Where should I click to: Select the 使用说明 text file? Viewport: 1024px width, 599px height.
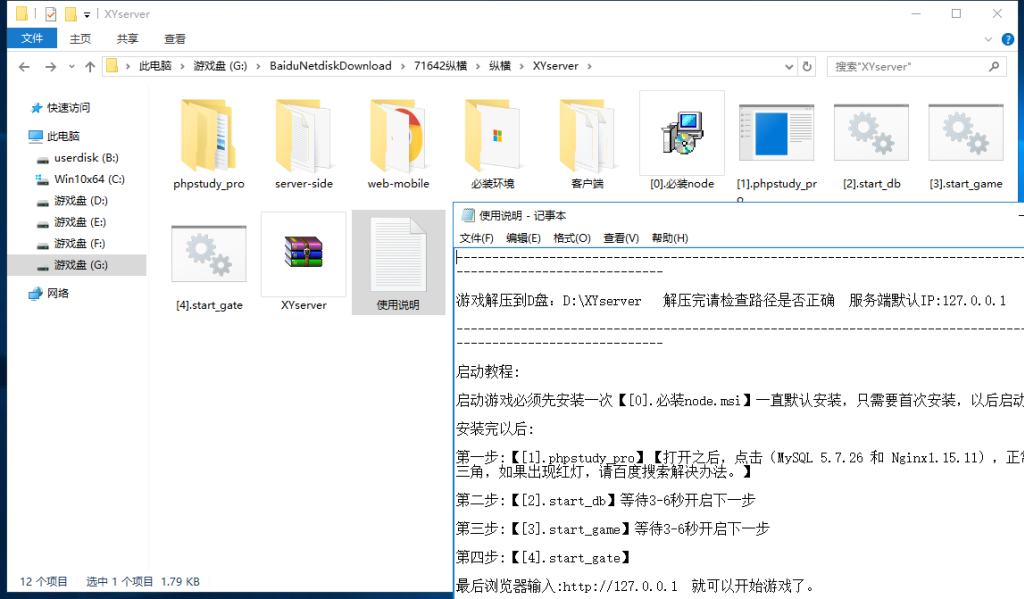(398, 263)
